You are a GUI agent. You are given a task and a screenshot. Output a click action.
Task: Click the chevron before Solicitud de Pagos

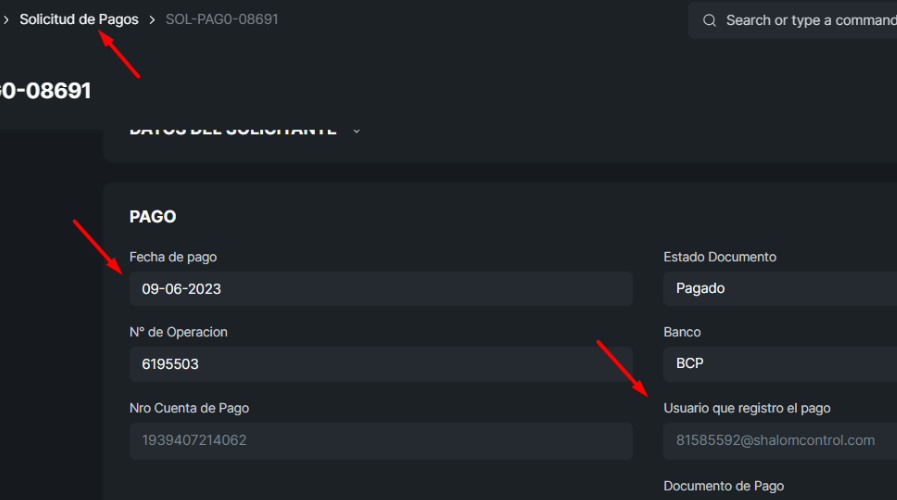(6, 20)
